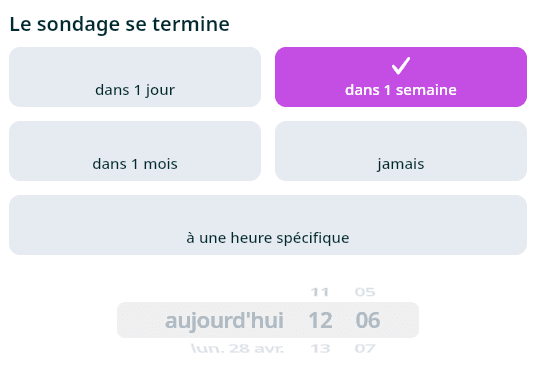
Task: Click empty icon area above "dans 1 mois"
Action: (x=135, y=140)
